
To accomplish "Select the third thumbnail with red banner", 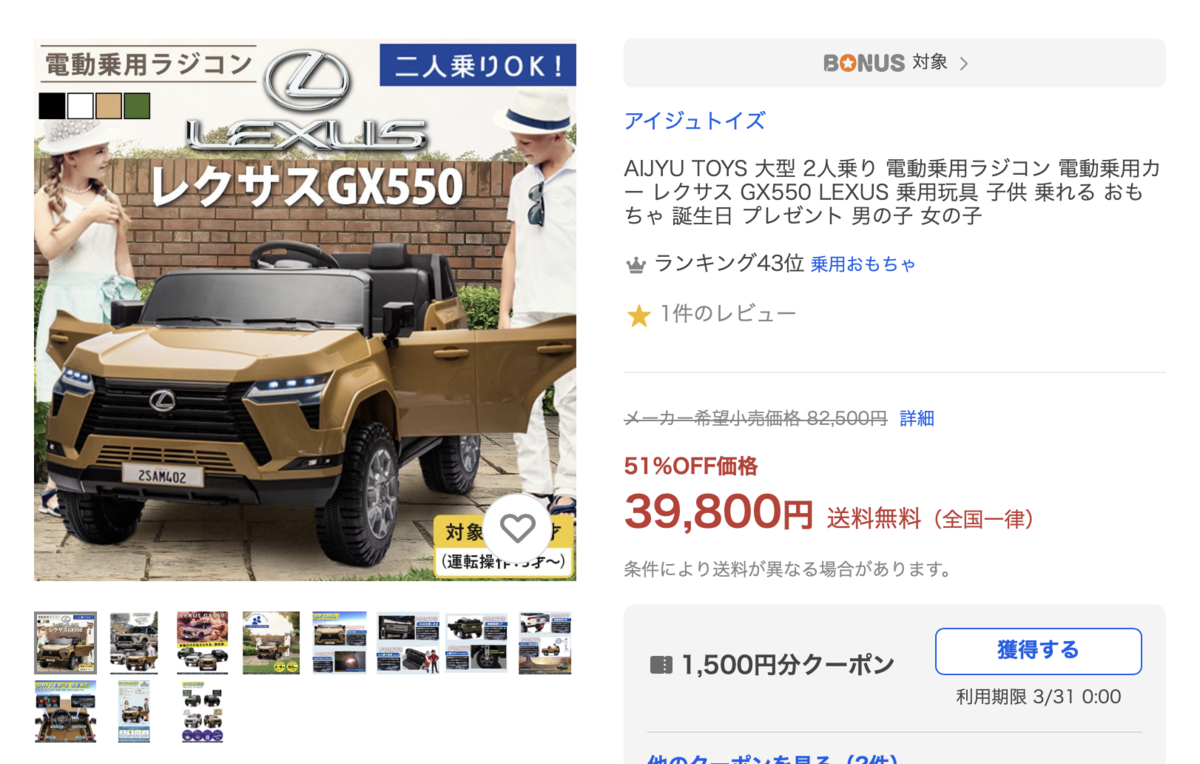I will (203, 643).
